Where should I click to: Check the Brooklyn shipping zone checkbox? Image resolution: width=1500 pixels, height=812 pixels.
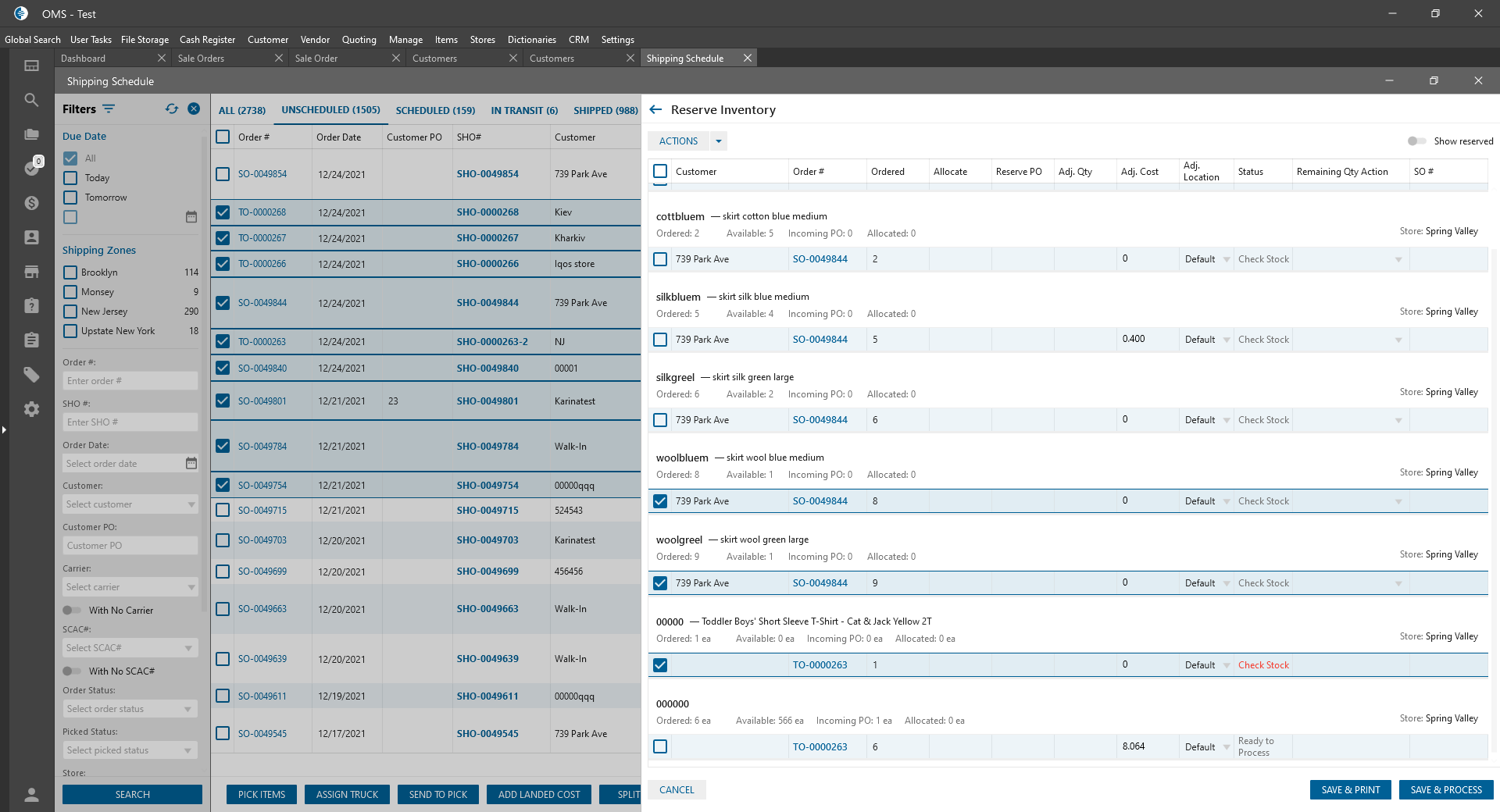(70, 272)
